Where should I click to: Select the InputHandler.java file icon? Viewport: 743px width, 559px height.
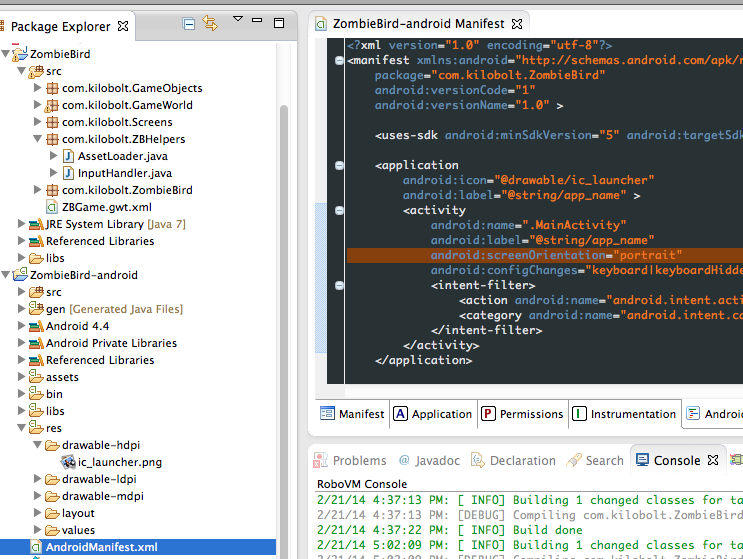click(68, 173)
